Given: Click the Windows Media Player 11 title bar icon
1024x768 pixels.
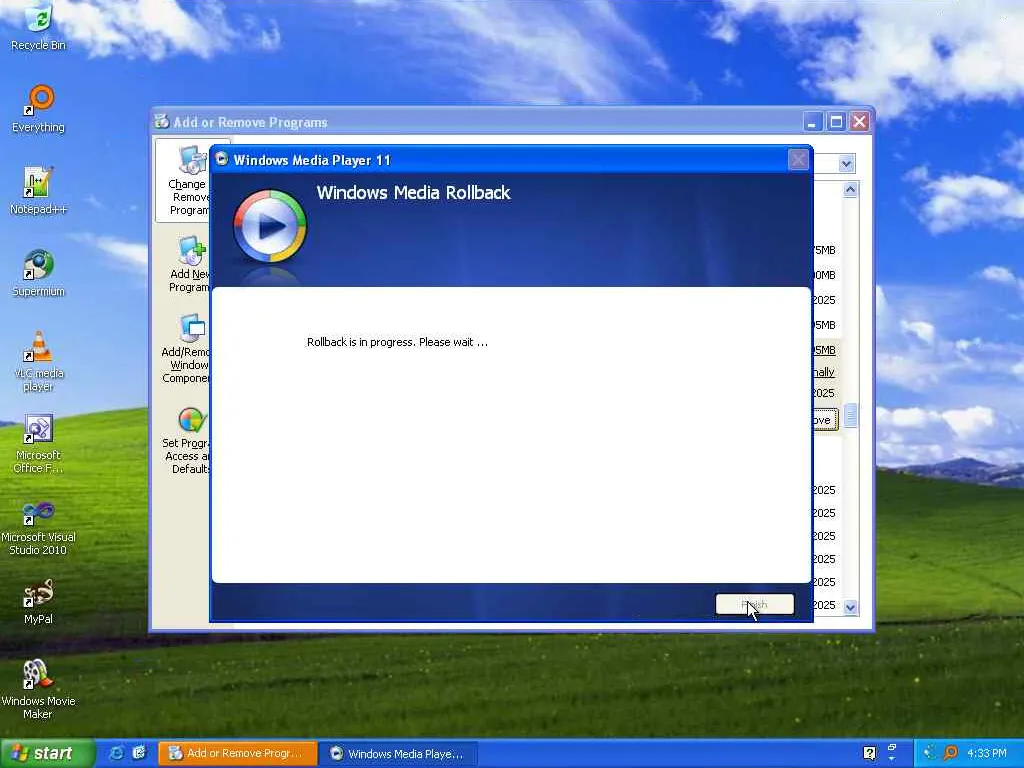Looking at the screenshot, I should click(222, 159).
